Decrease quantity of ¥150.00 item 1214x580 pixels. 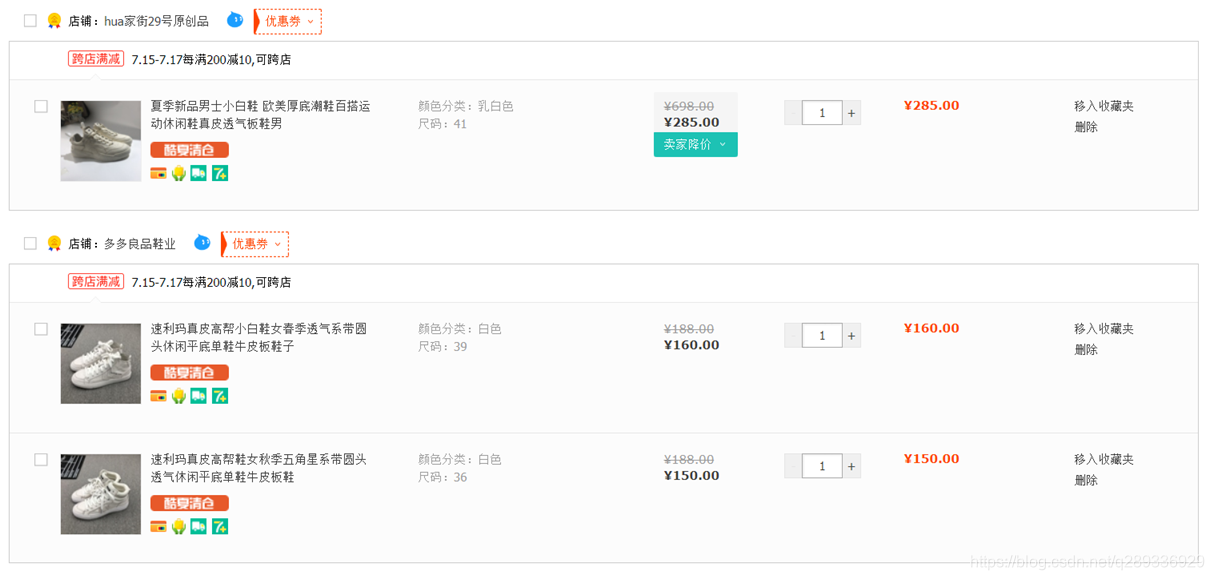793,466
